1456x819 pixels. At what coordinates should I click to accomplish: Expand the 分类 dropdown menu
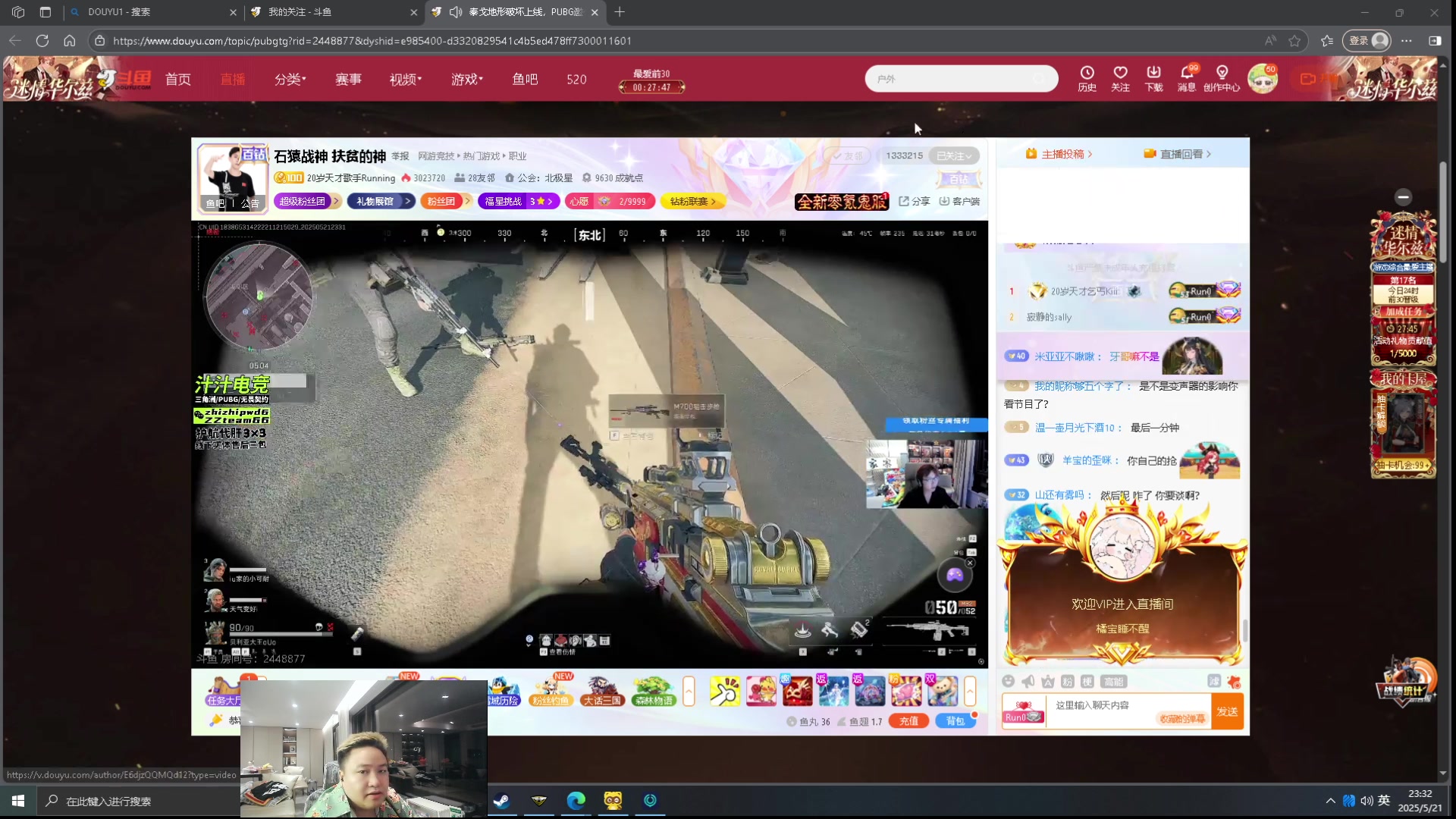click(x=290, y=79)
